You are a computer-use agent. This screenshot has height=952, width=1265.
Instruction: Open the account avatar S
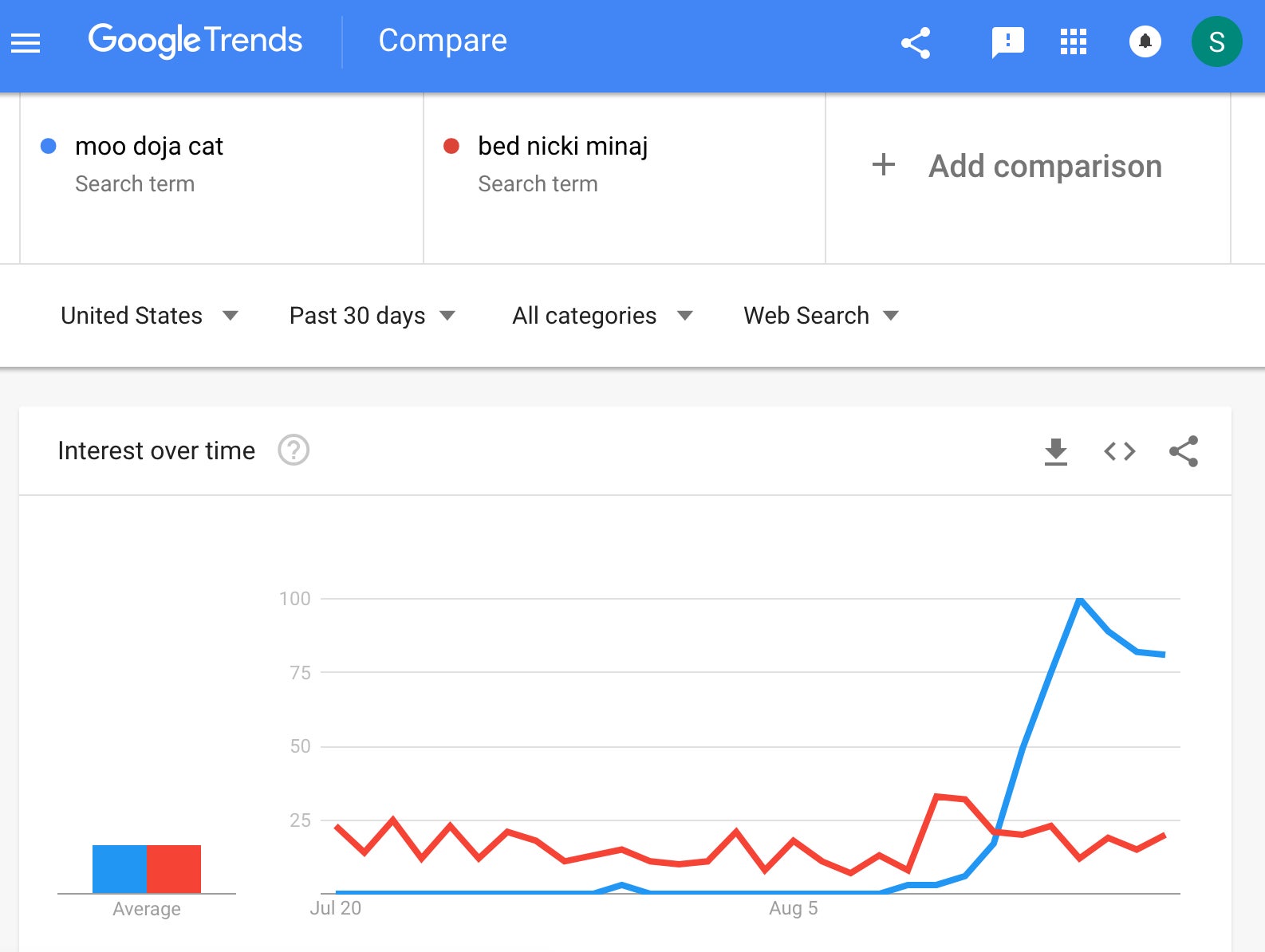[1216, 41]
